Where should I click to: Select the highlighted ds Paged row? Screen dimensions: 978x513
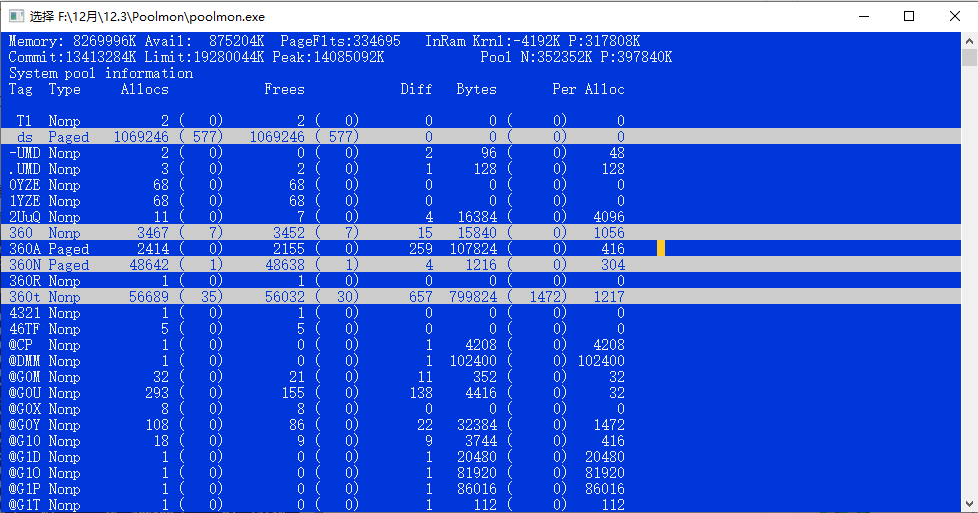pyautogui.click(x=300, y=137)
